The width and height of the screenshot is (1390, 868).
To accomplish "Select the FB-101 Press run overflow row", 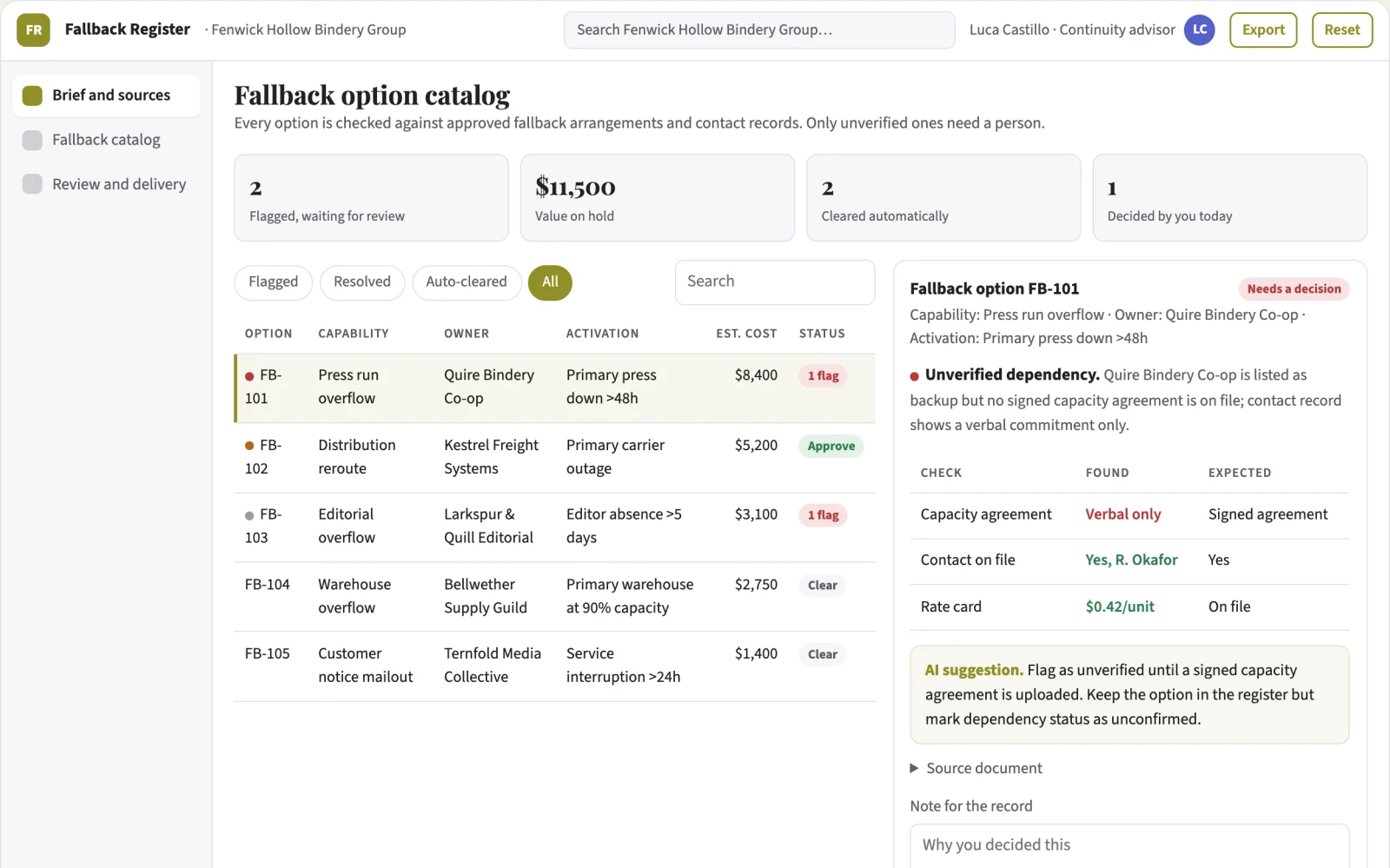I will pyautogui.click(x=554, y=388).
